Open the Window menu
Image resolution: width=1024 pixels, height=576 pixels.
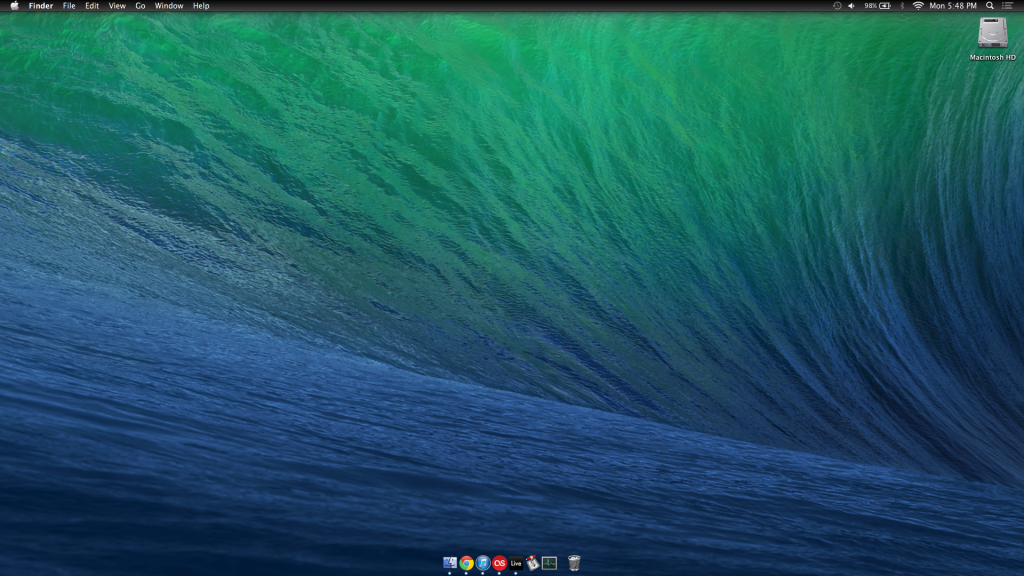168,6
